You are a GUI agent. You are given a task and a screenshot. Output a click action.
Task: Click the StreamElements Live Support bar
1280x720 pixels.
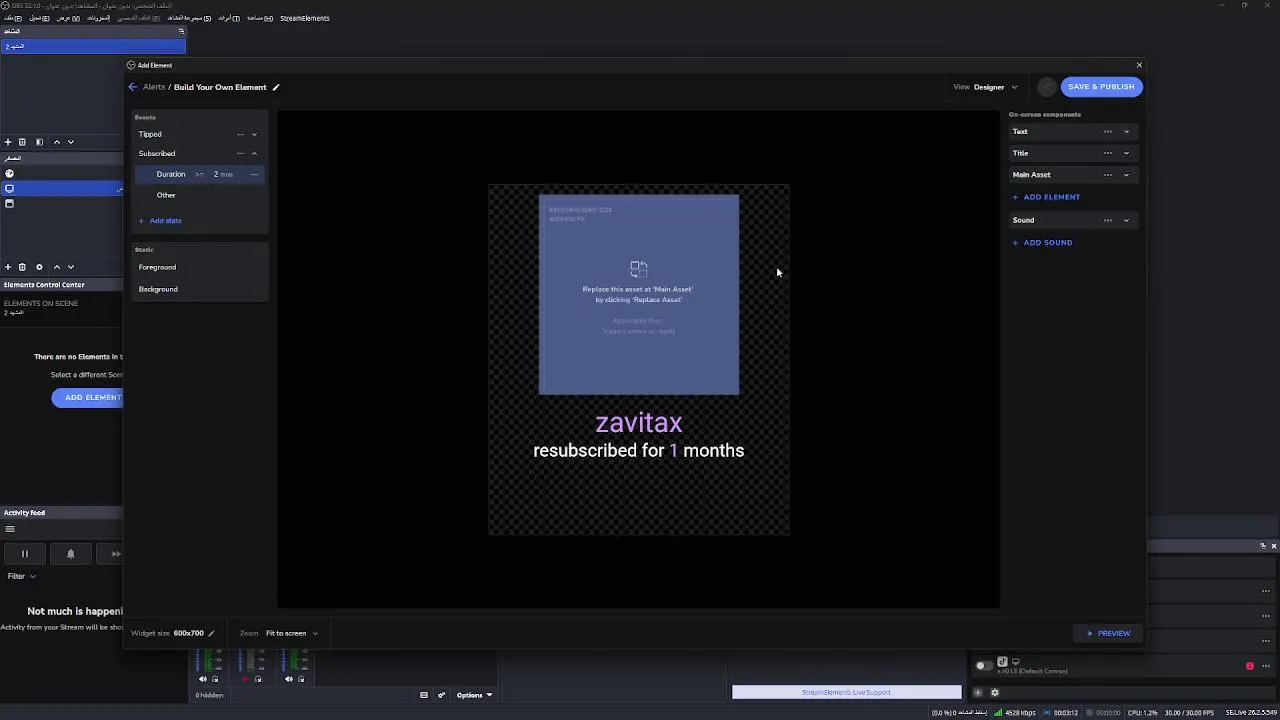846,692
